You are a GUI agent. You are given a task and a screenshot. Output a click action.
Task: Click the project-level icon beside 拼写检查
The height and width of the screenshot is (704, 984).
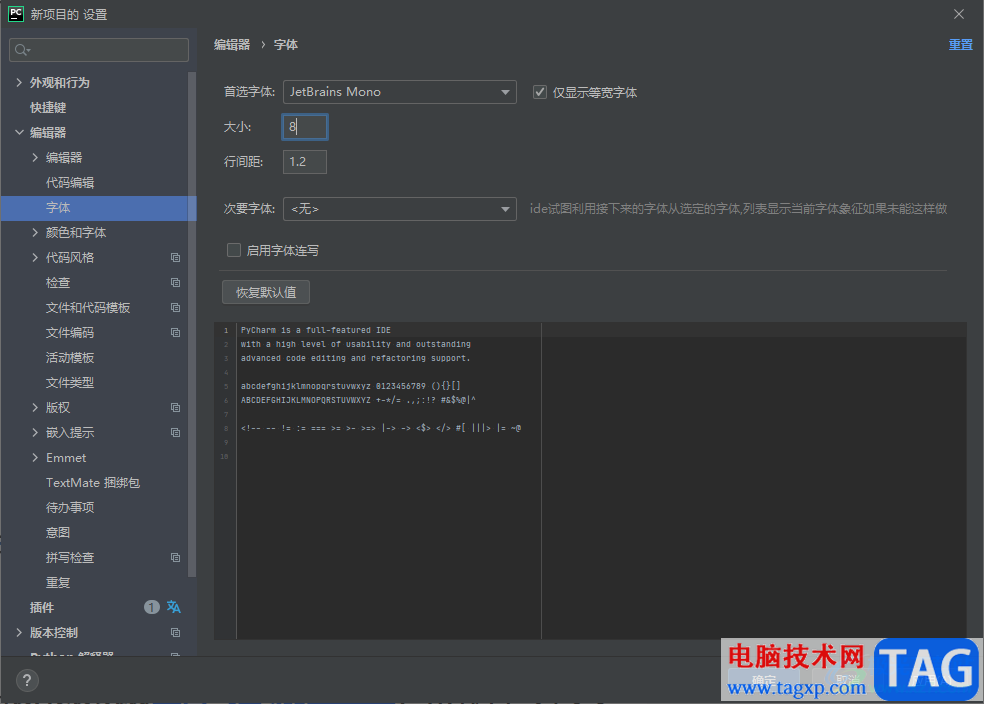pyautogui.click(x=176, y=558)
